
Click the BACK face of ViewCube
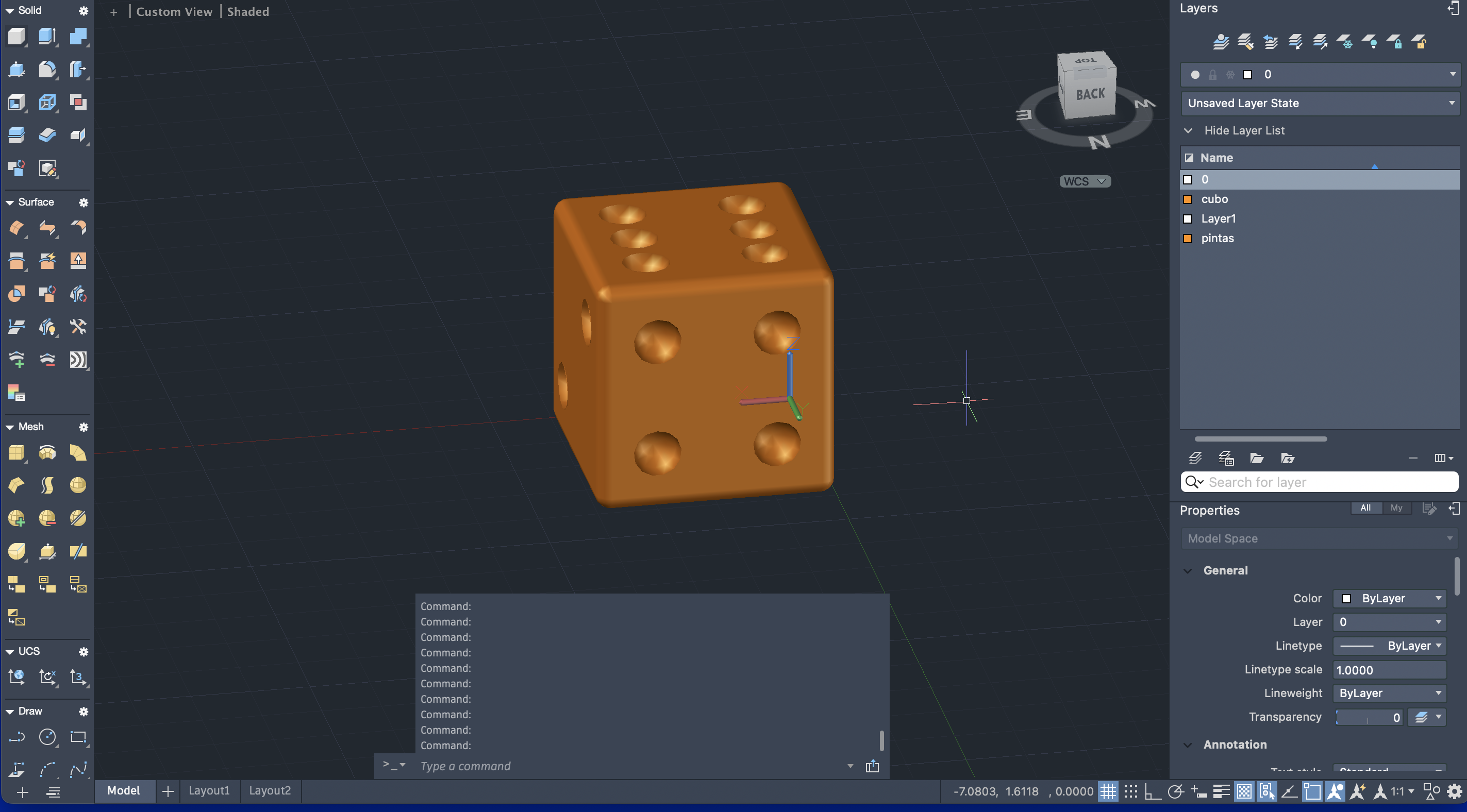coord(1090,94)
